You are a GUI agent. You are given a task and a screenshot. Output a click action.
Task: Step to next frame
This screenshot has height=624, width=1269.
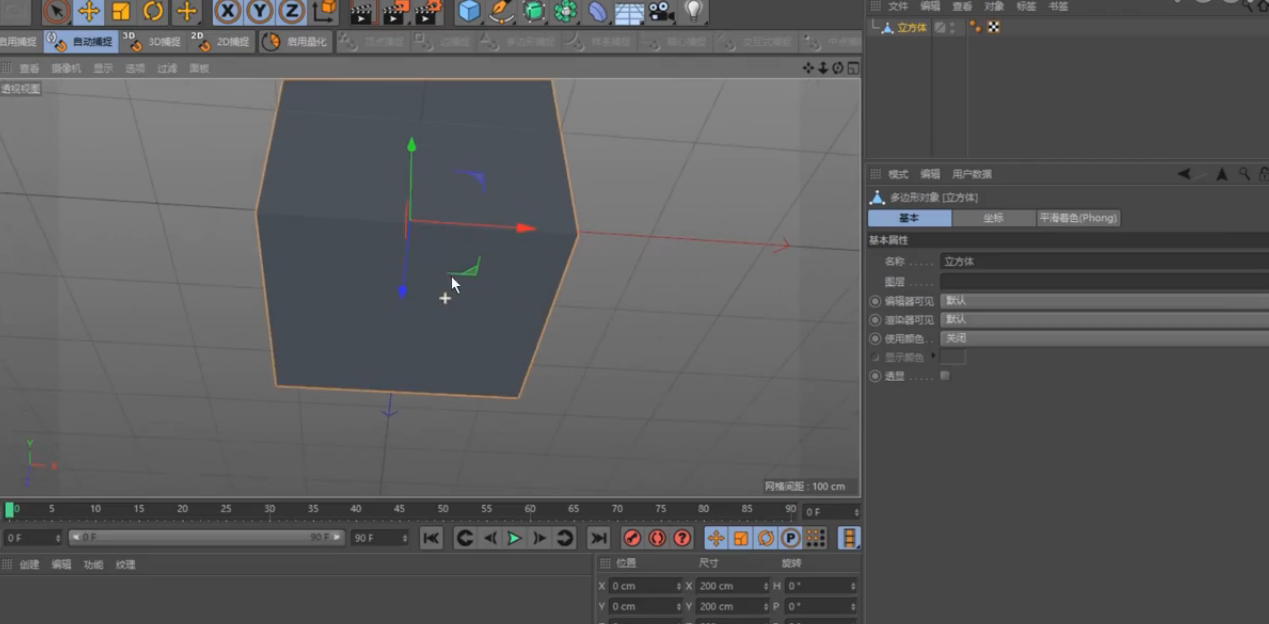539,538
